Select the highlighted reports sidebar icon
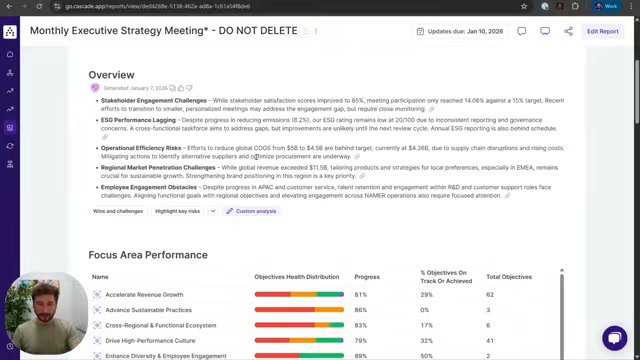 (10, 128)
